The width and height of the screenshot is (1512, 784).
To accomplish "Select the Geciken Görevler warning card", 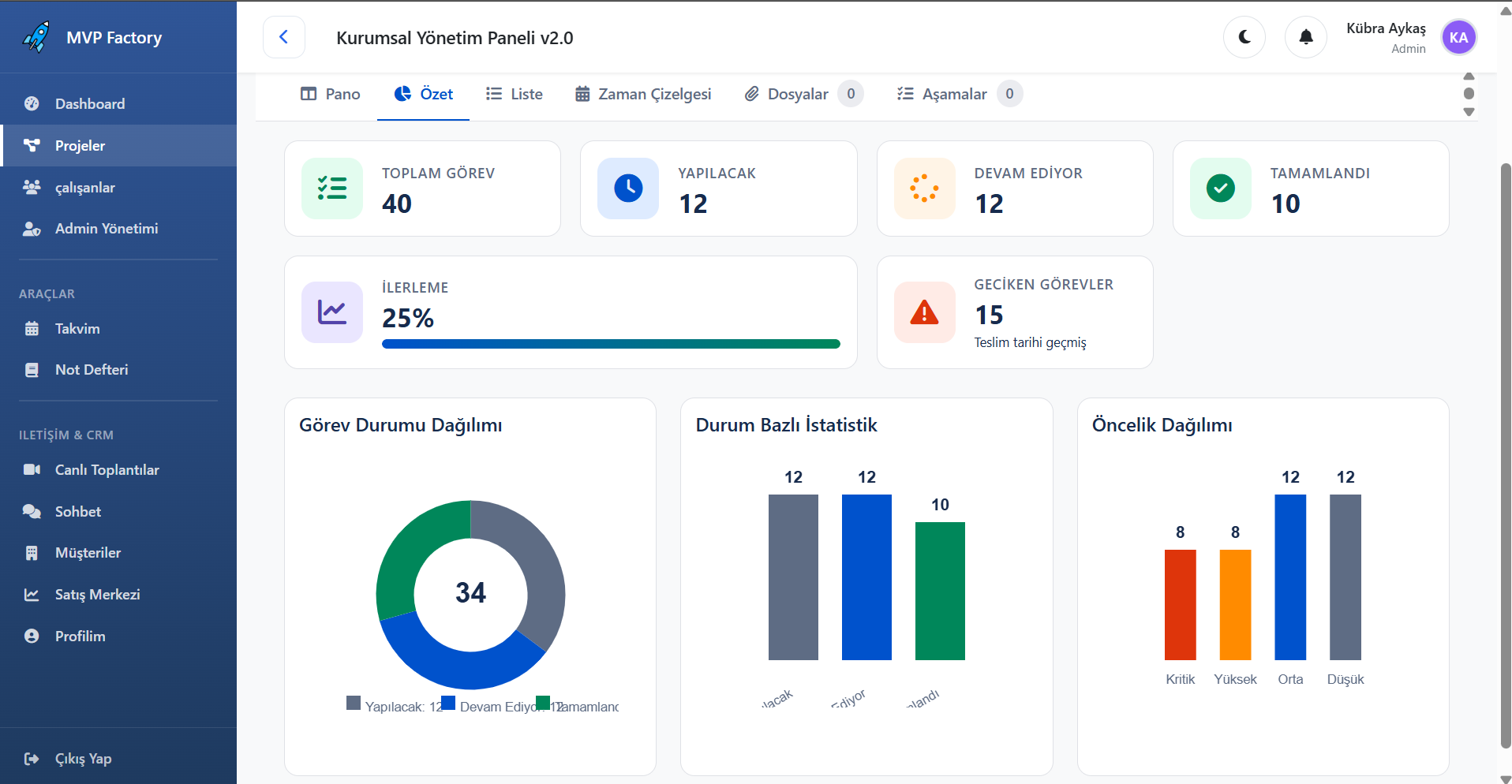I will tap(1015, 312).
